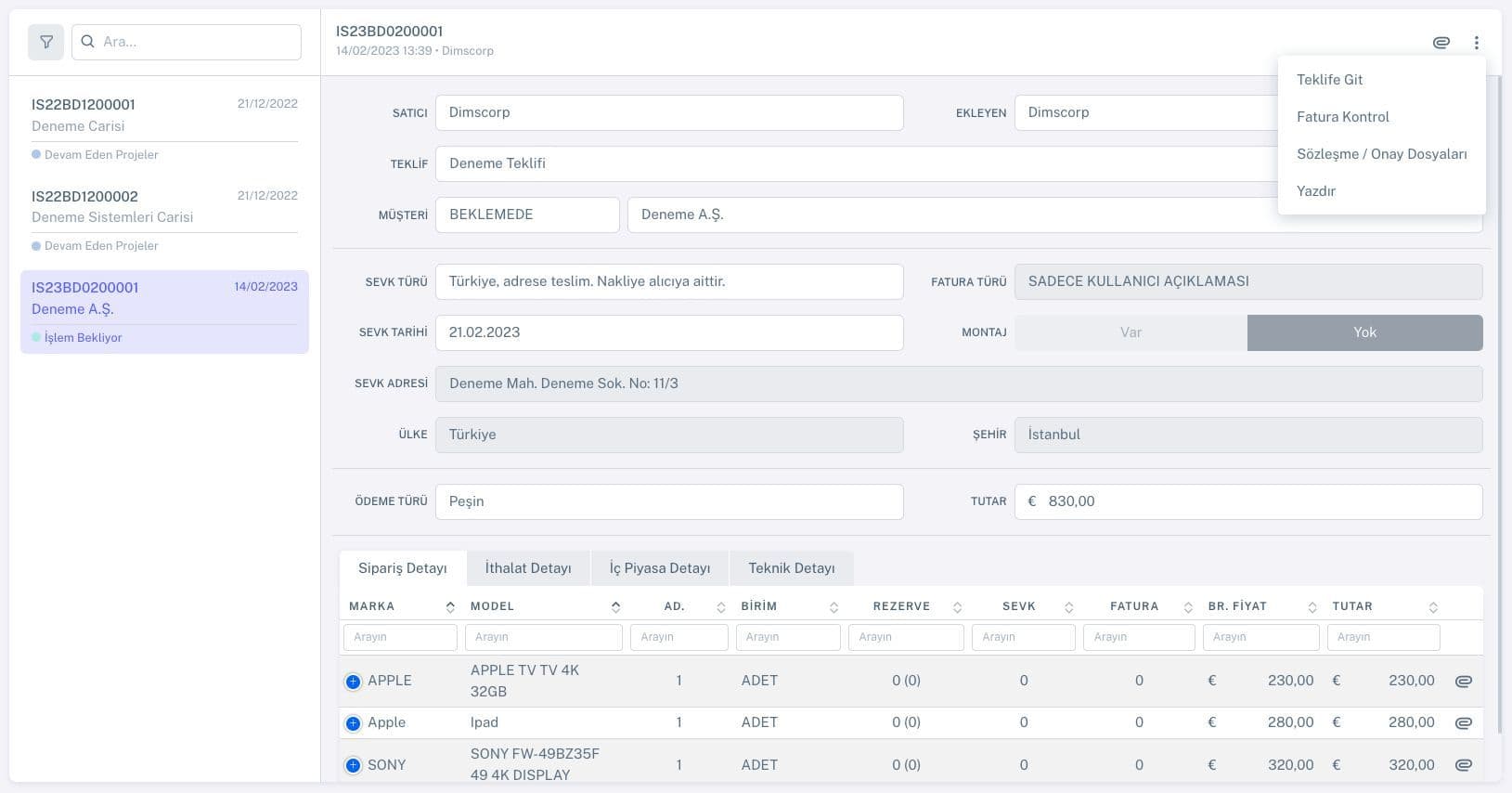Expand the SONY row plus icon

pos(353,766)
